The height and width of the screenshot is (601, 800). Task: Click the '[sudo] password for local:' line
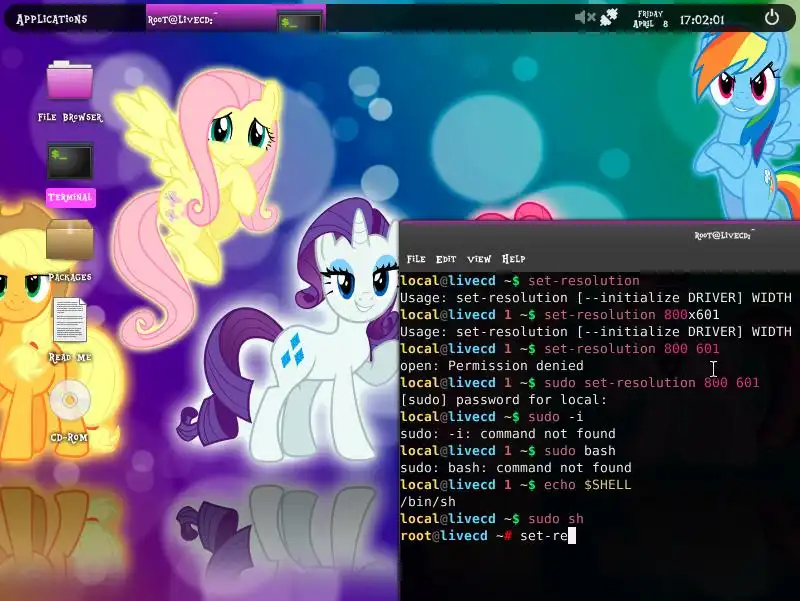[x=504, y=400]
